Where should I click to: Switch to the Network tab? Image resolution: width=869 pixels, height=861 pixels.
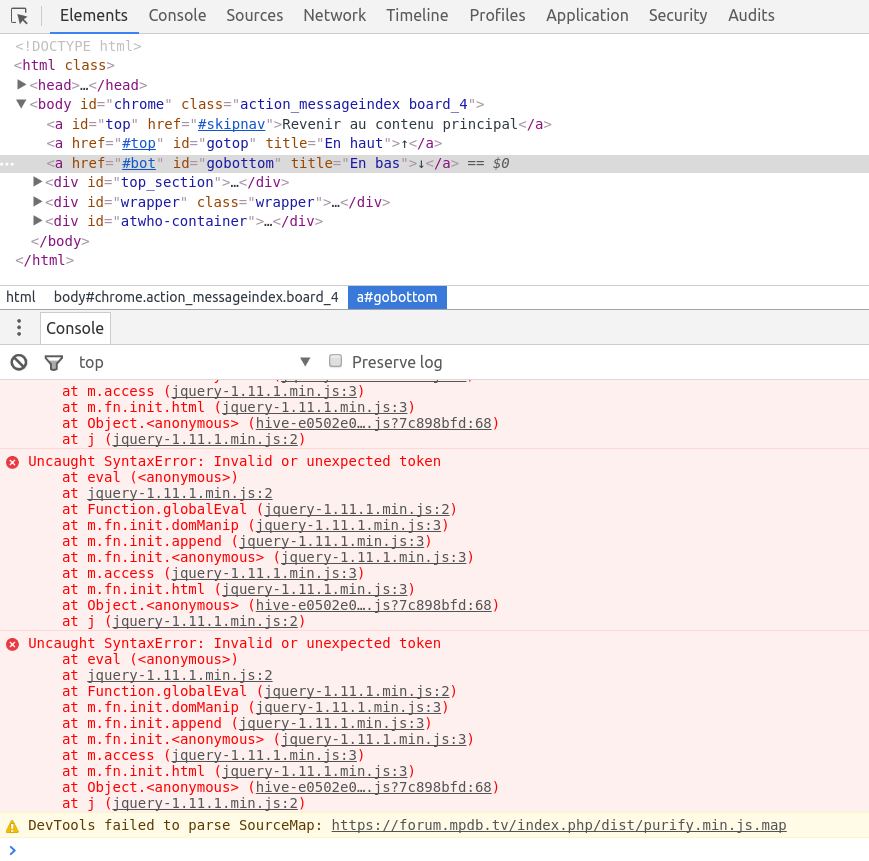click(334, 15)
